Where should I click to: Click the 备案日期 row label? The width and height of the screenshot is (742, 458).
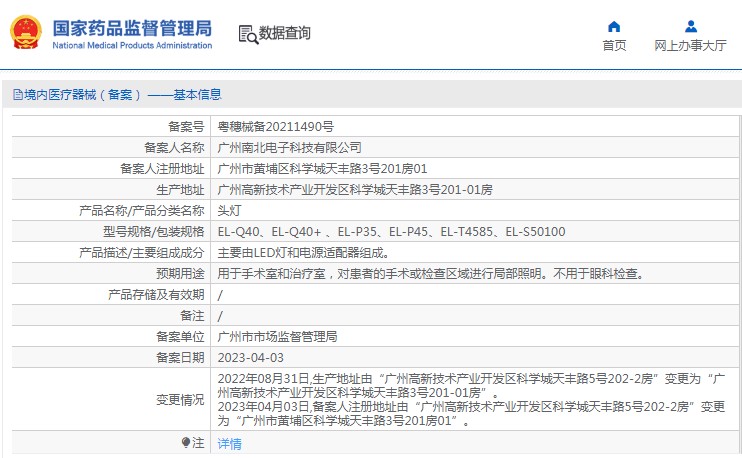point(180,358)
